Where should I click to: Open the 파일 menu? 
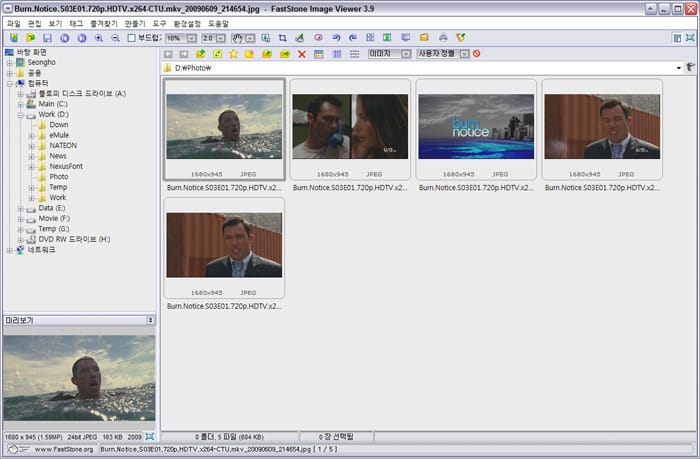click(14, 24)
